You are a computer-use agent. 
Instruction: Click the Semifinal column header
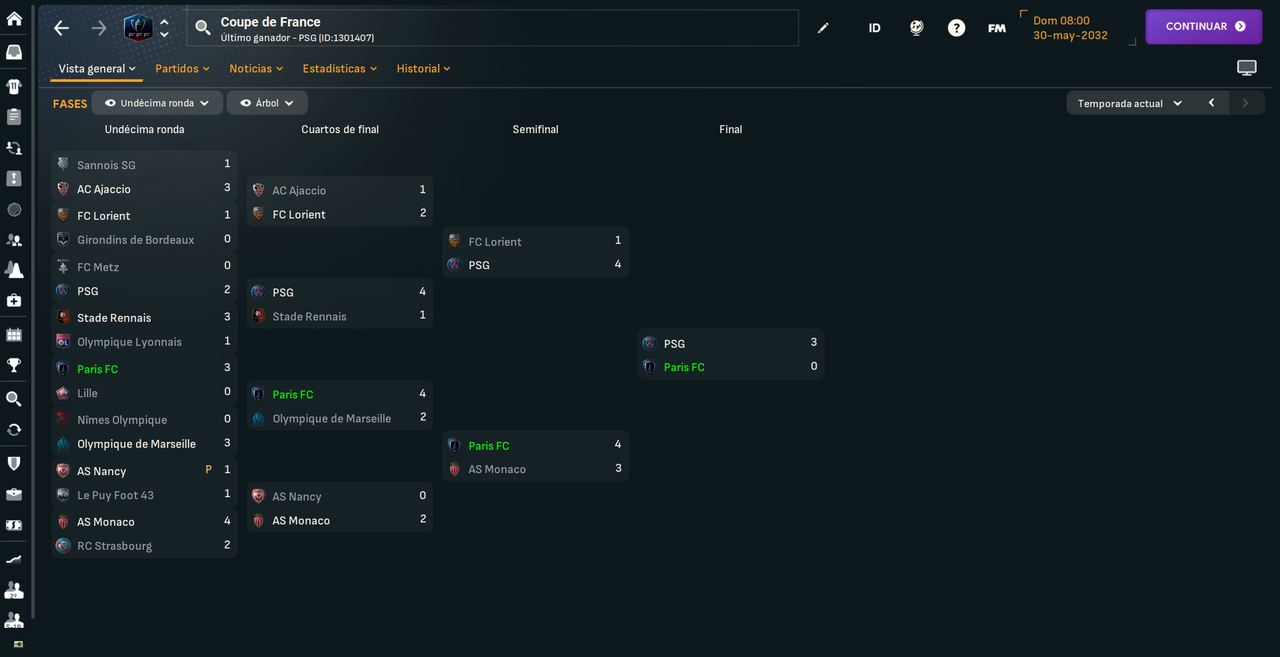click(535, 130)
